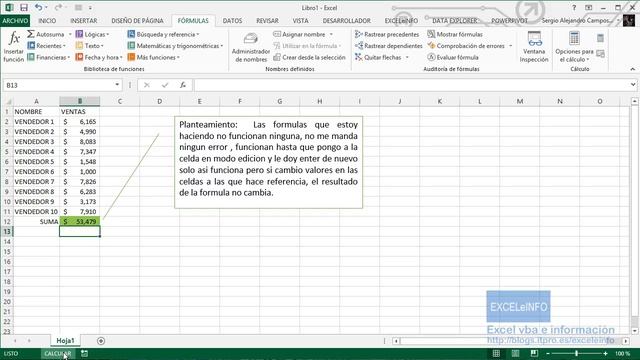Open Fecha y hora functions
640x360 pixels.
click(x=99, y=57)
